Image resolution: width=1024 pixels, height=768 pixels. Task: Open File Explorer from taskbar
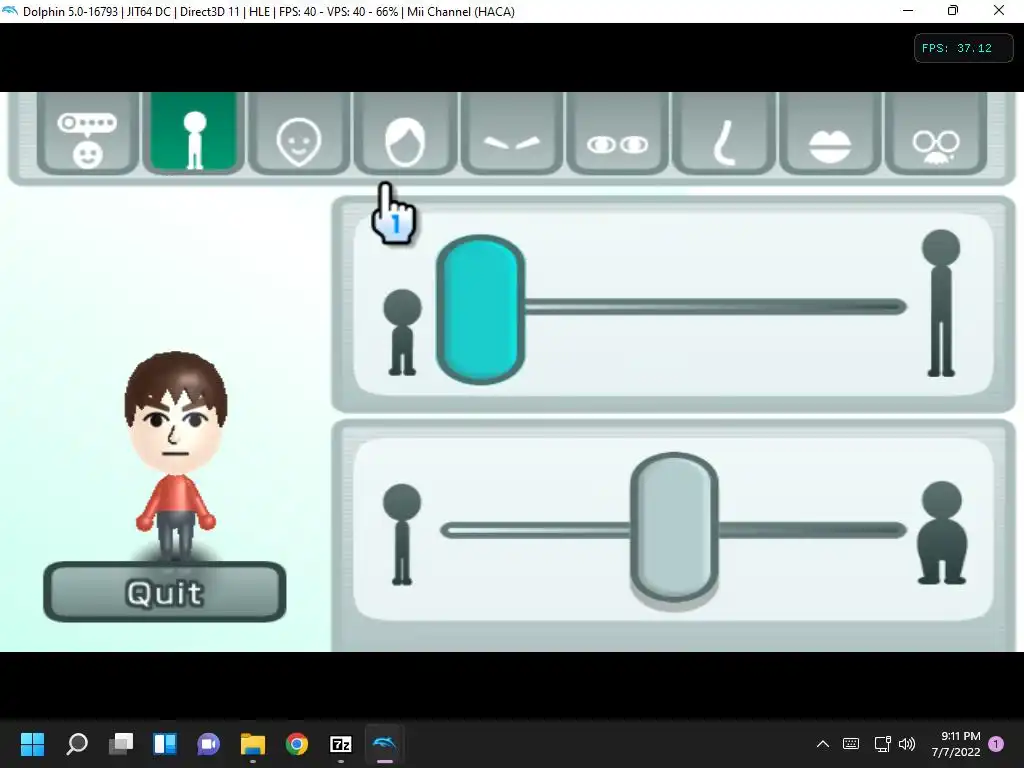pos(253,744)
